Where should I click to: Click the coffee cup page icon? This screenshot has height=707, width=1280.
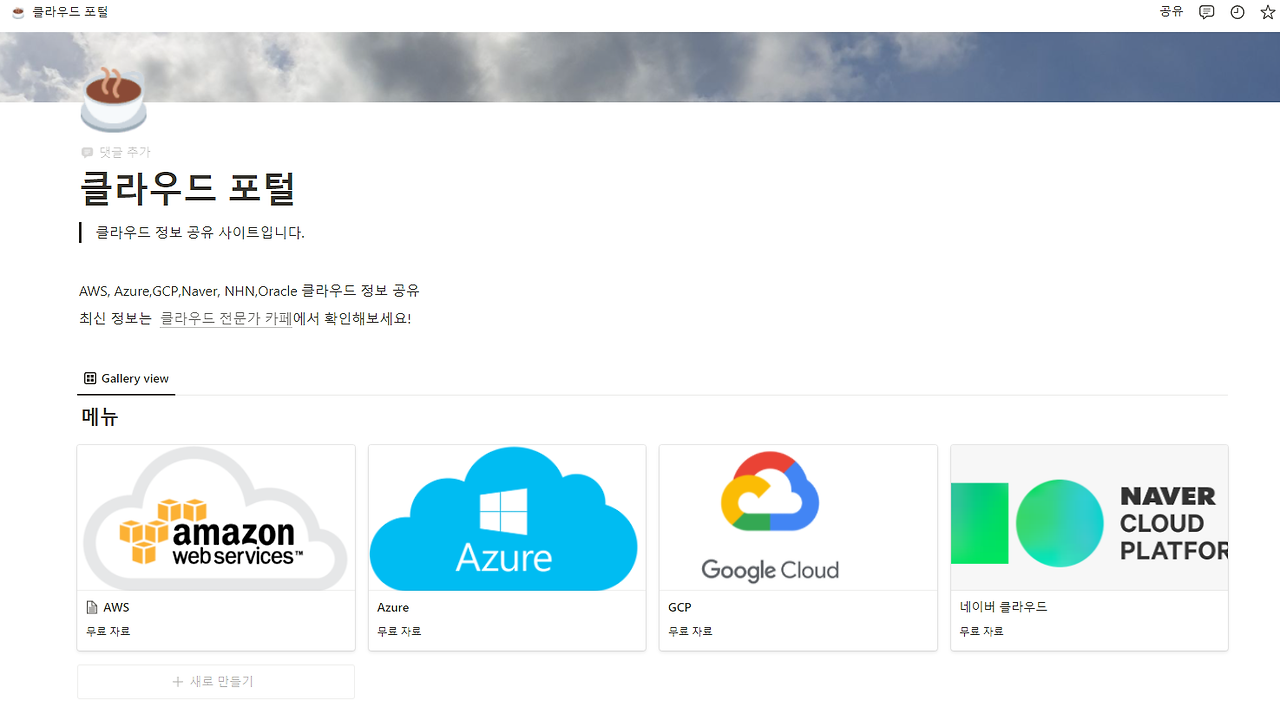point(114,100)
